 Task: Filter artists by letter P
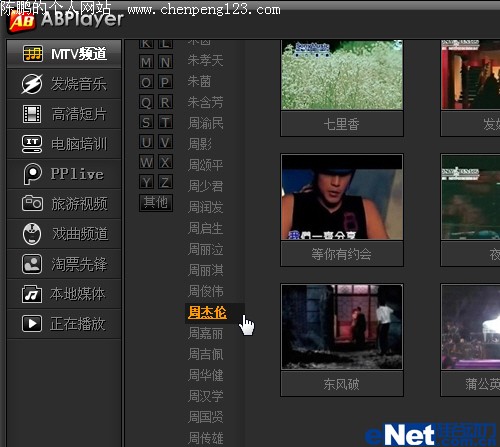click(165, 82)
